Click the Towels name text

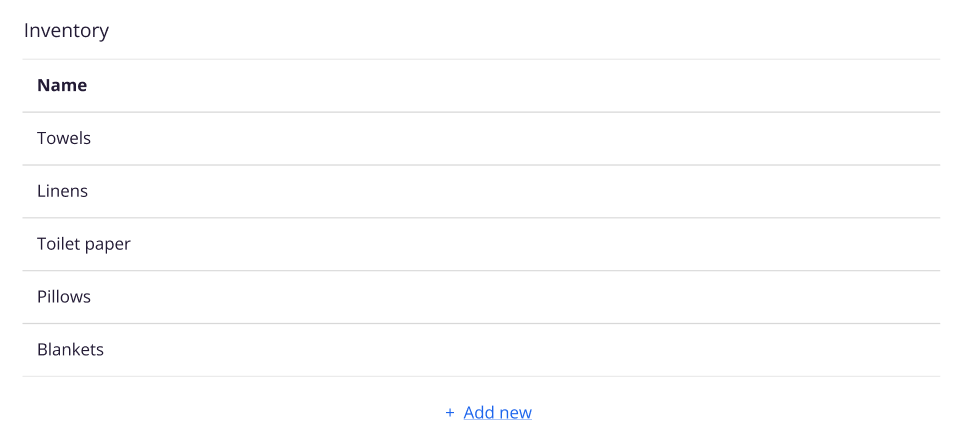click(64, 138)
